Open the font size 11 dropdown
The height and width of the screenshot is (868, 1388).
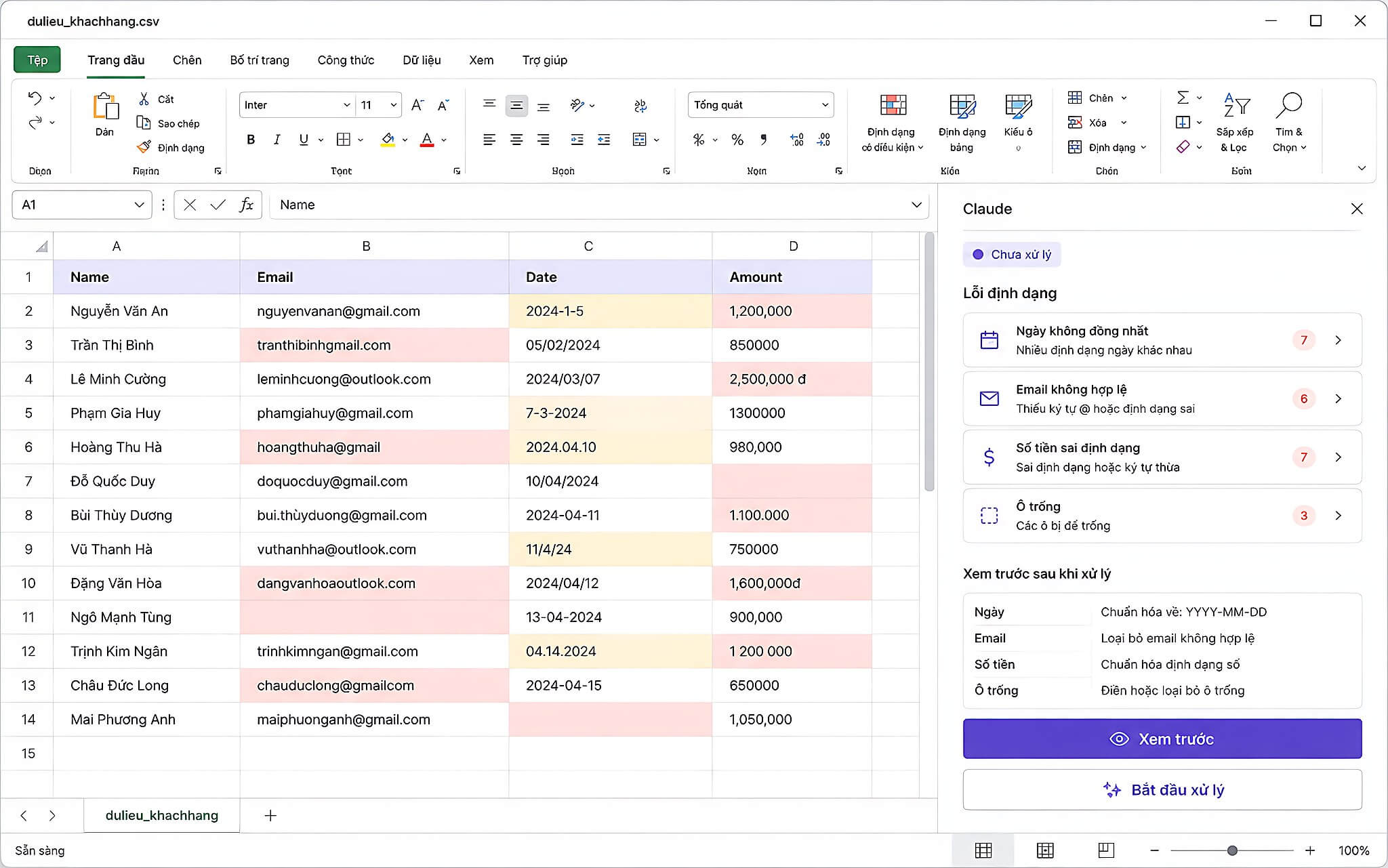(x=380, y=105)
